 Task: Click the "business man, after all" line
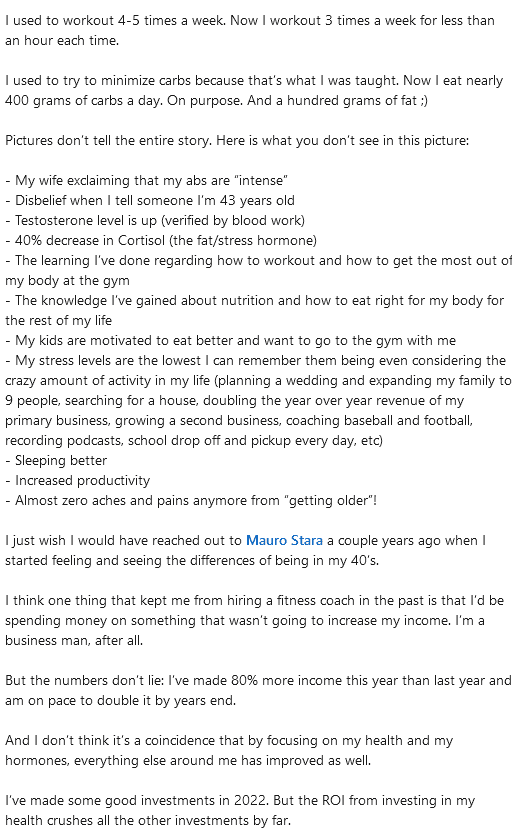pyautogui.click(x=74, y=641)
